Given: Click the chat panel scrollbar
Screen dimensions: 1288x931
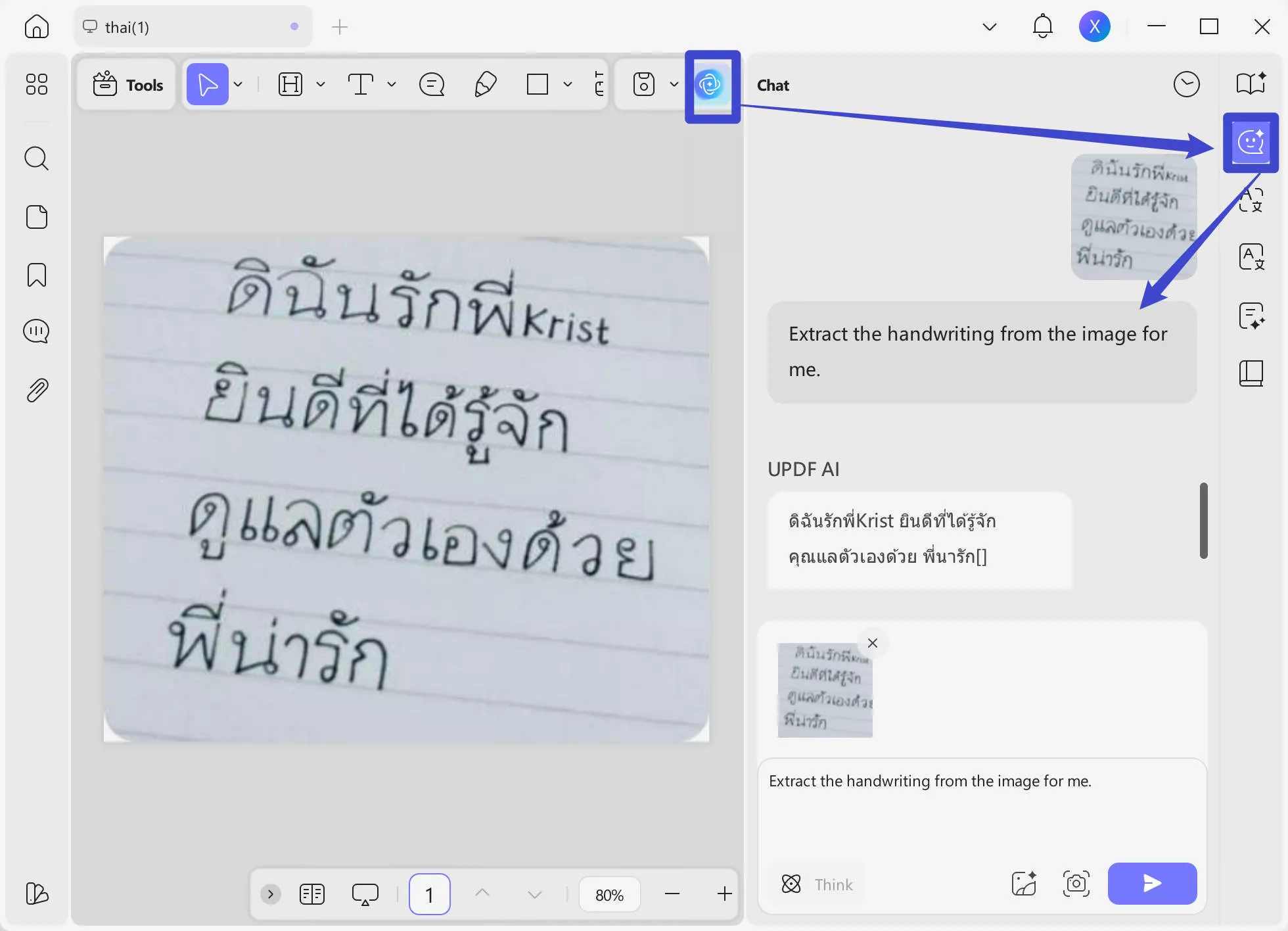Looking at the screenshot, I should [x=1203, y=520].
